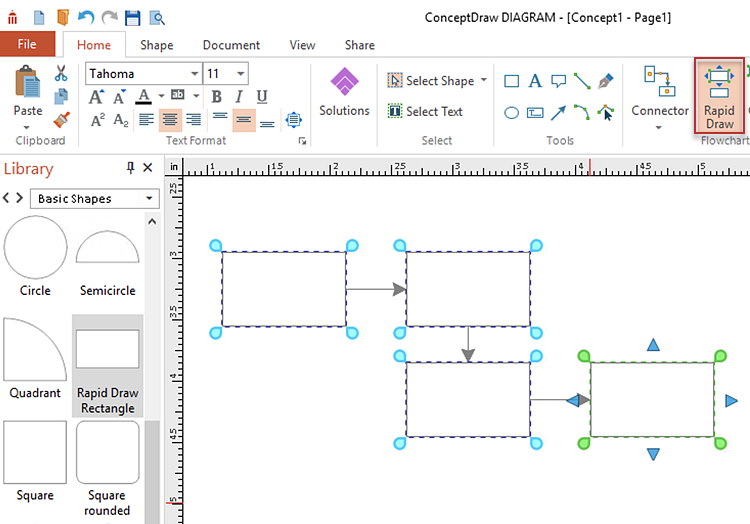Screen dimensions: 750x524
Task: Undo the last action
Action: click(86, 18)
